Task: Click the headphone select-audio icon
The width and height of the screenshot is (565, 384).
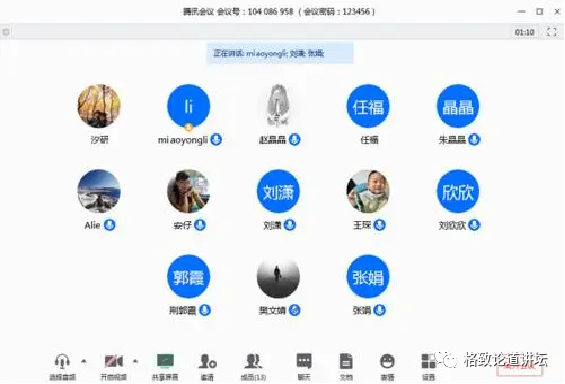Action: [62, 361]
